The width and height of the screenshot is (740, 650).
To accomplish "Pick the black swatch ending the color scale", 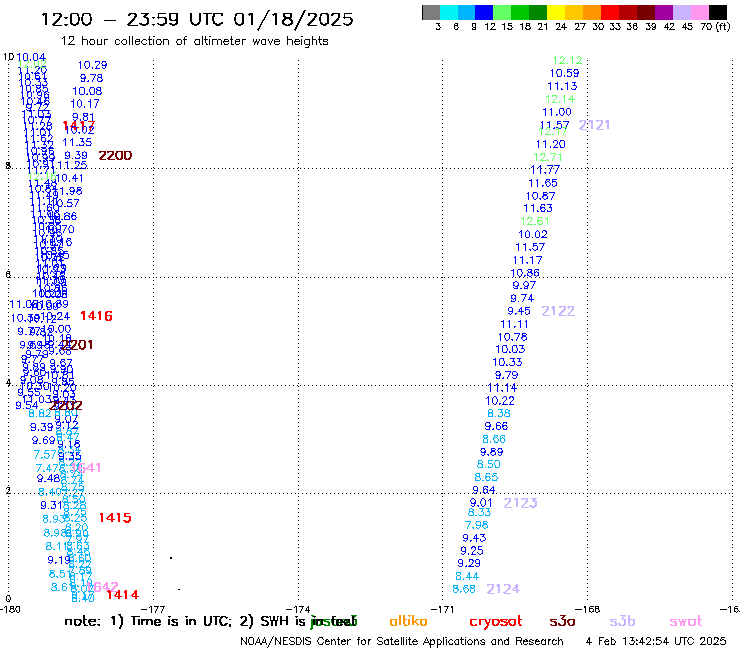I will tap(717, 12).
